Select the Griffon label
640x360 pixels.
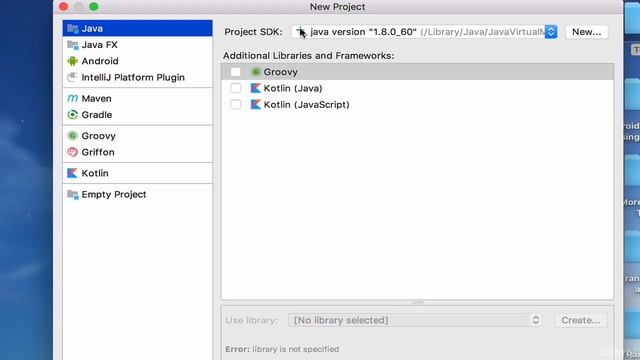98,152
